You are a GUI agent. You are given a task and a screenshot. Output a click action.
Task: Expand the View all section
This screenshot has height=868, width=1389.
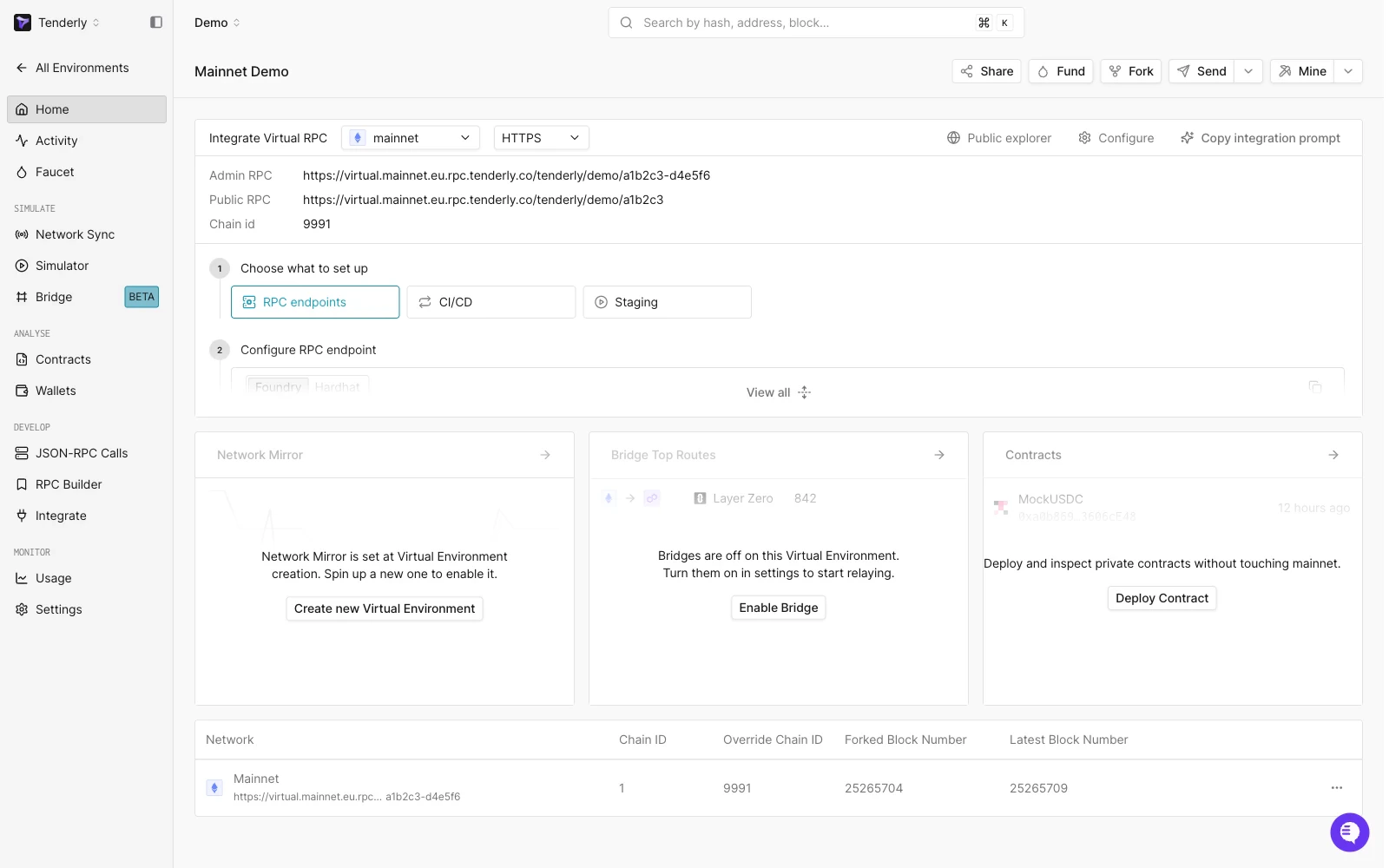779,392
